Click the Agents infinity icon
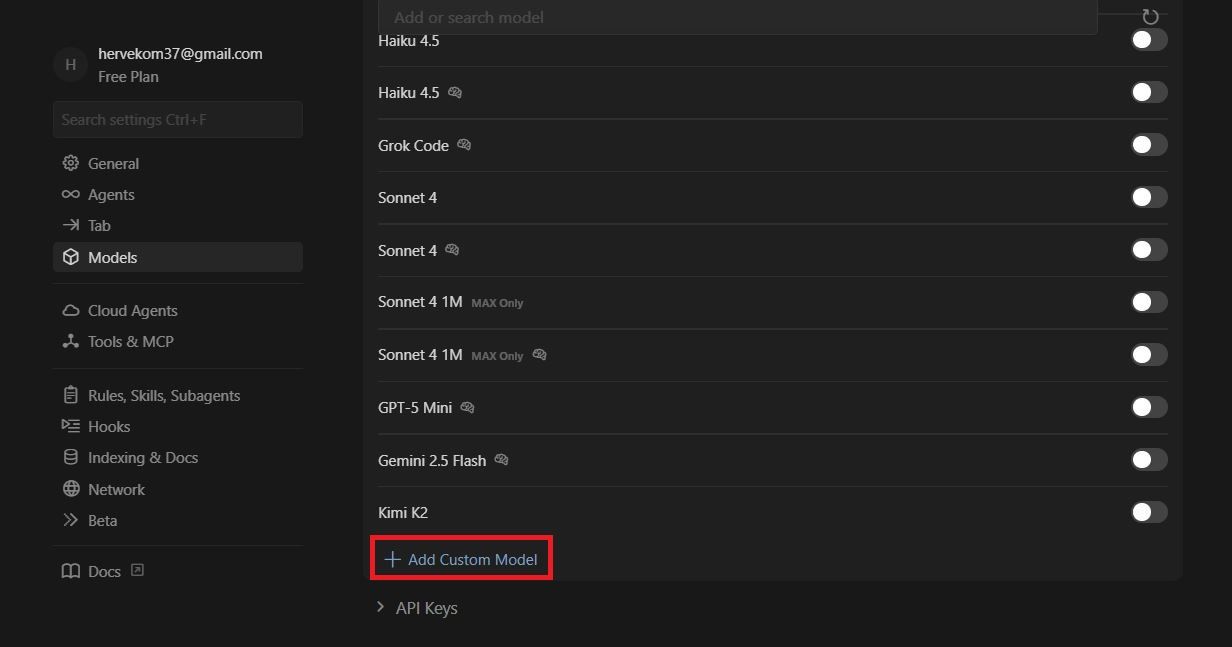Screen dimensions: 1232x647 coord(70,194)
